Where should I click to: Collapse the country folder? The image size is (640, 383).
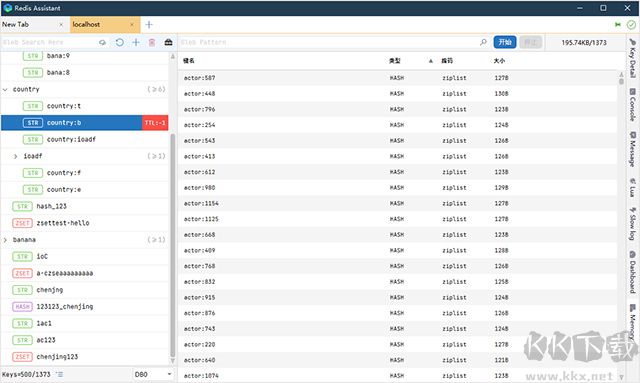pos(5,89)
